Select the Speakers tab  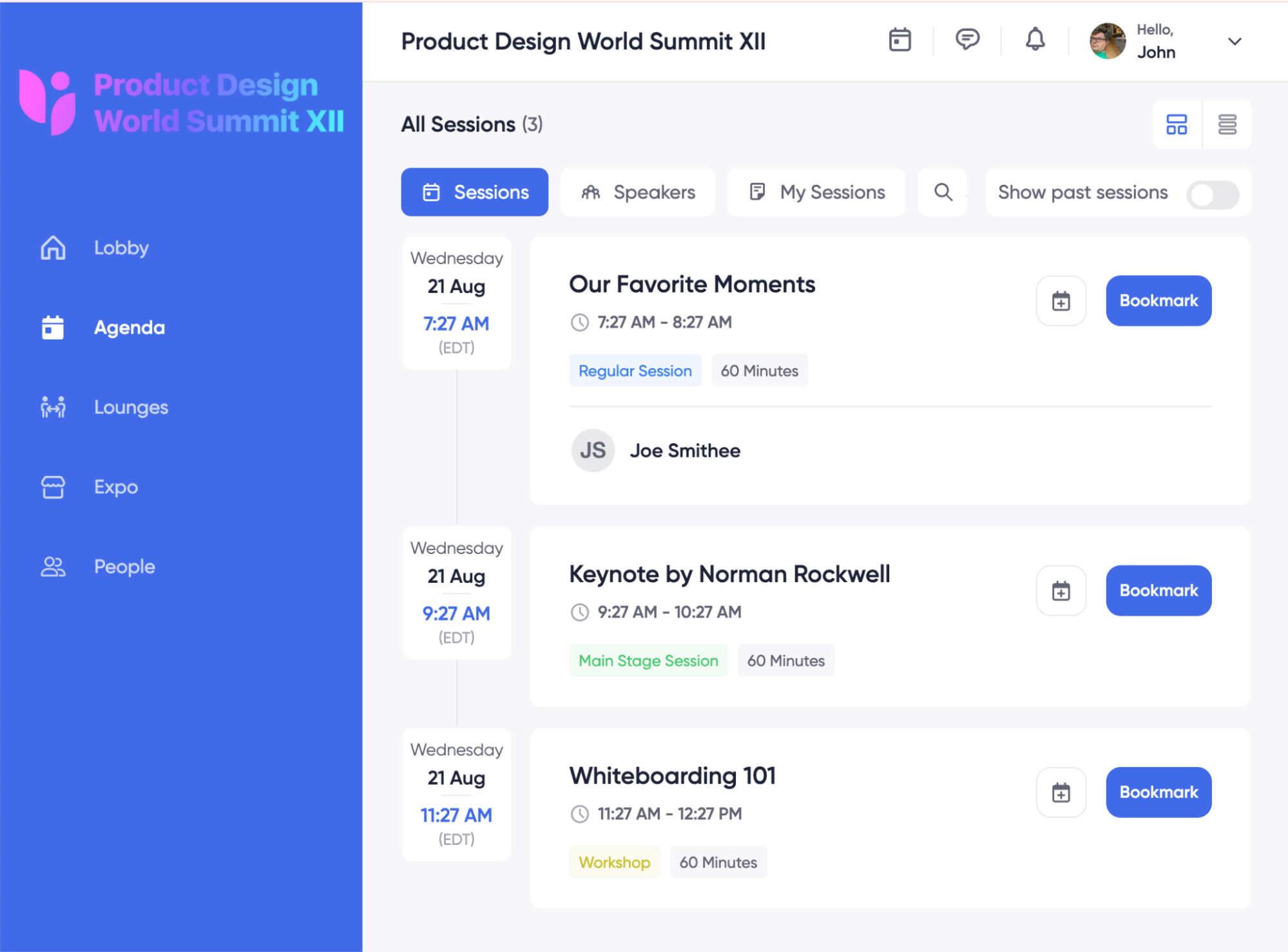point(638,192)
